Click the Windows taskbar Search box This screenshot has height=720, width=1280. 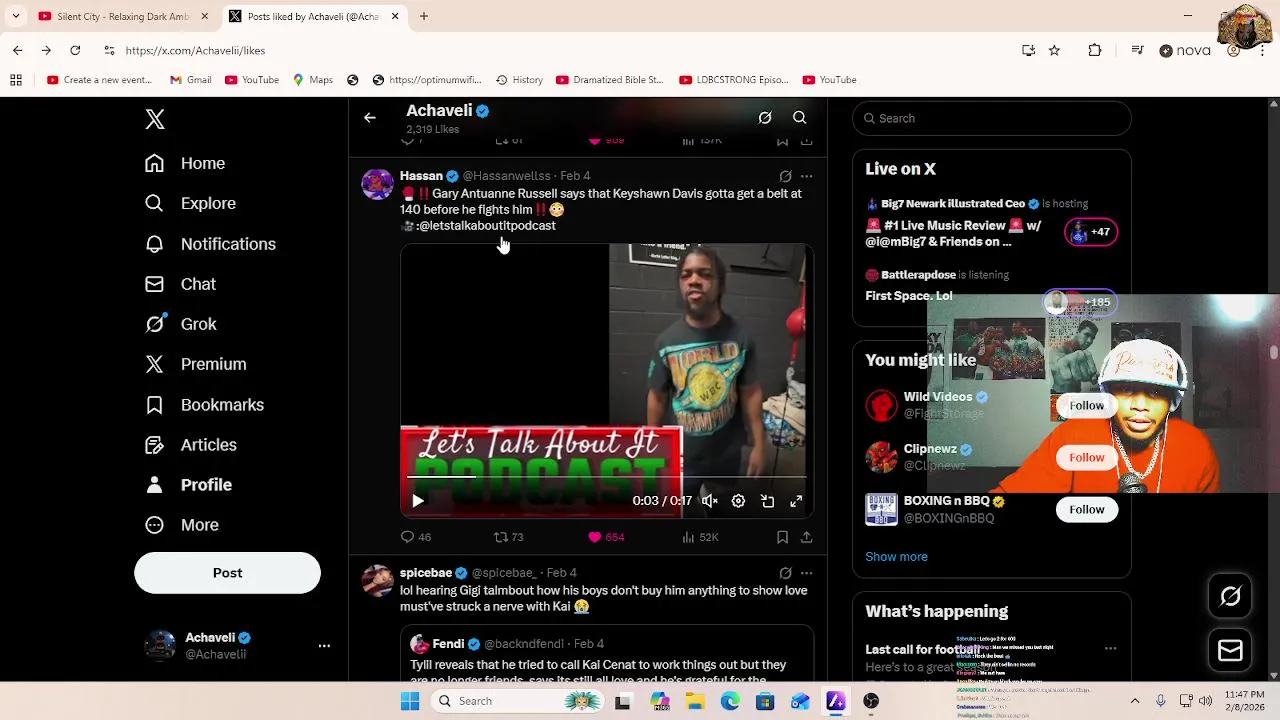click(x=516, y=701)
